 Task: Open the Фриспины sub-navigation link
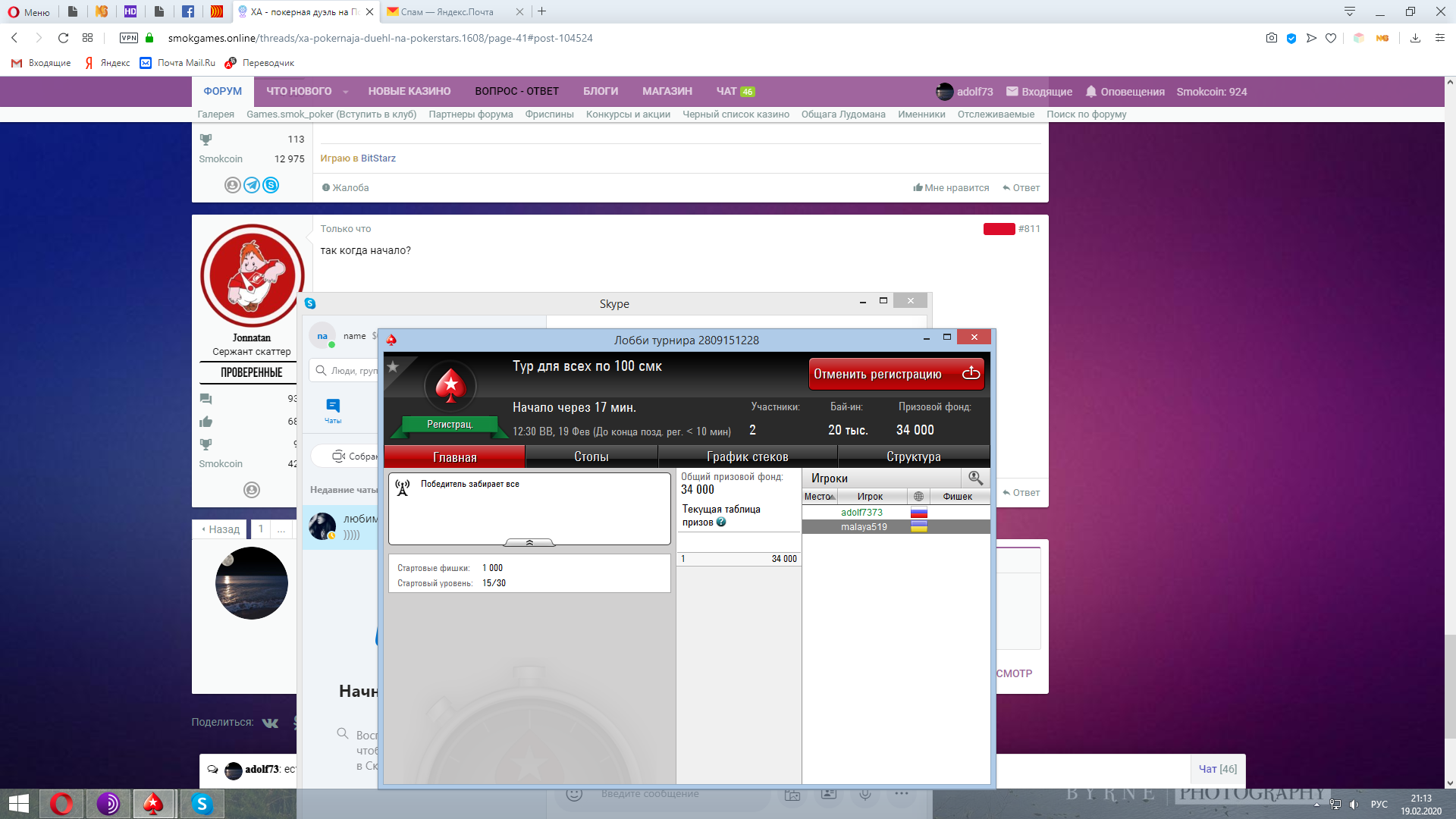pyautogui.click(x=549, y=115)
